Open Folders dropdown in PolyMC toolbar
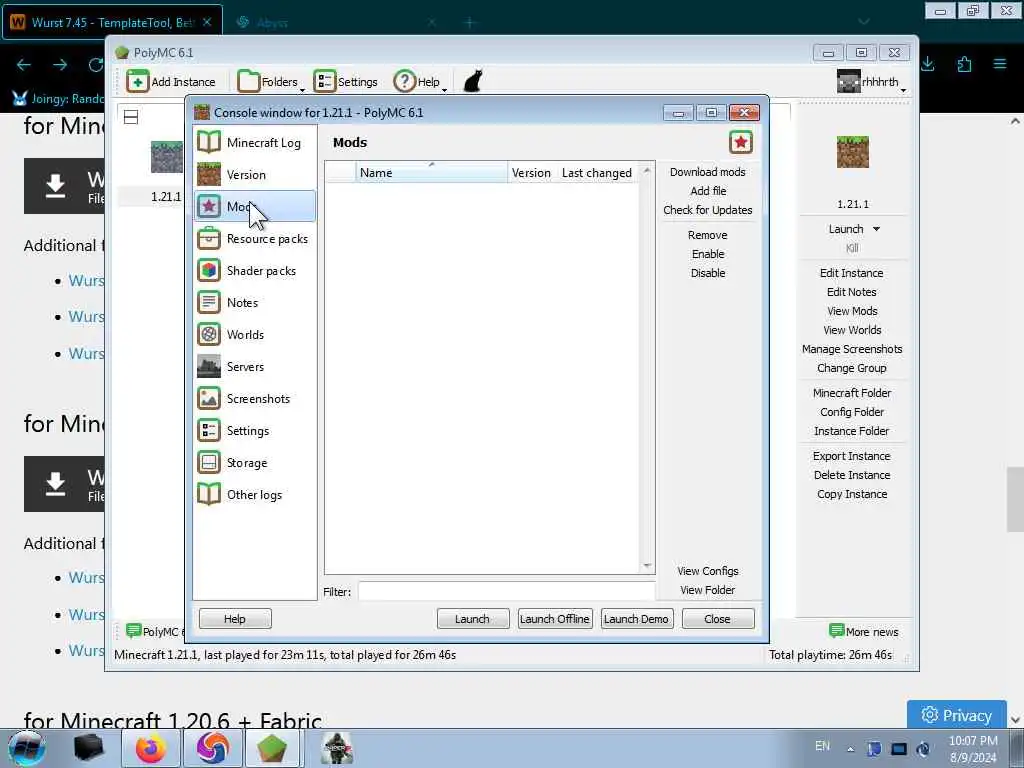Viewport: 1024px width, 768px height. click(x=270, y=82)
